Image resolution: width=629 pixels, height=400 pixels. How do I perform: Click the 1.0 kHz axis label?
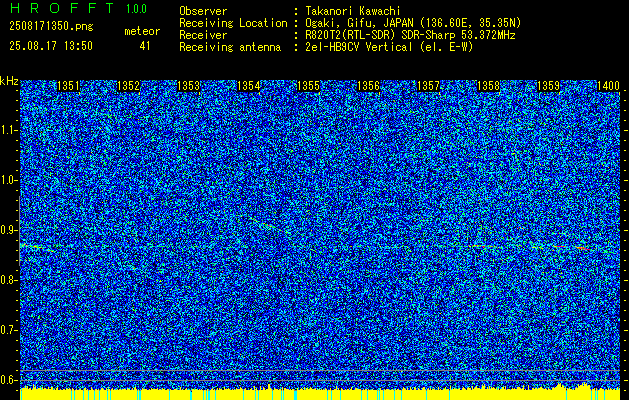tap(8, 181)
